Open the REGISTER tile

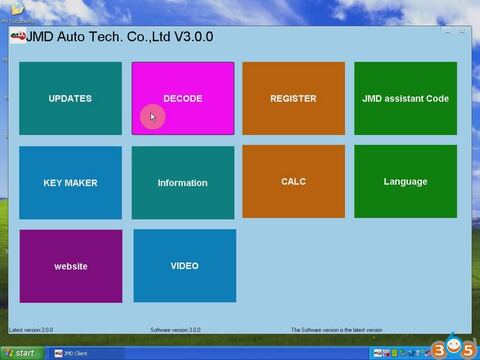click(x=293, y=98)
